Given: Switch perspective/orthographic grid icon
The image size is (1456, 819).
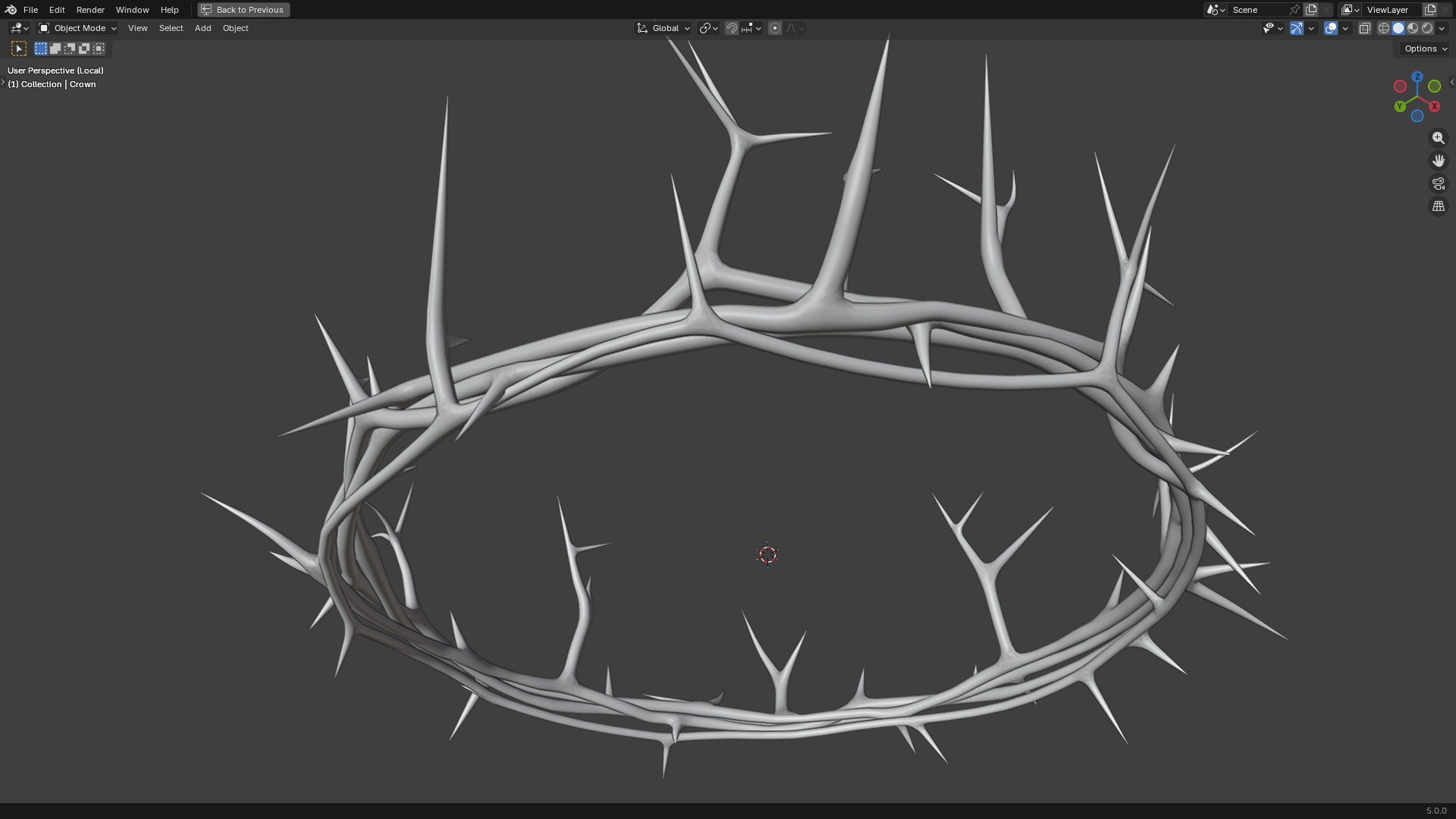Looking at the screenshot, I should [1438, 206].
